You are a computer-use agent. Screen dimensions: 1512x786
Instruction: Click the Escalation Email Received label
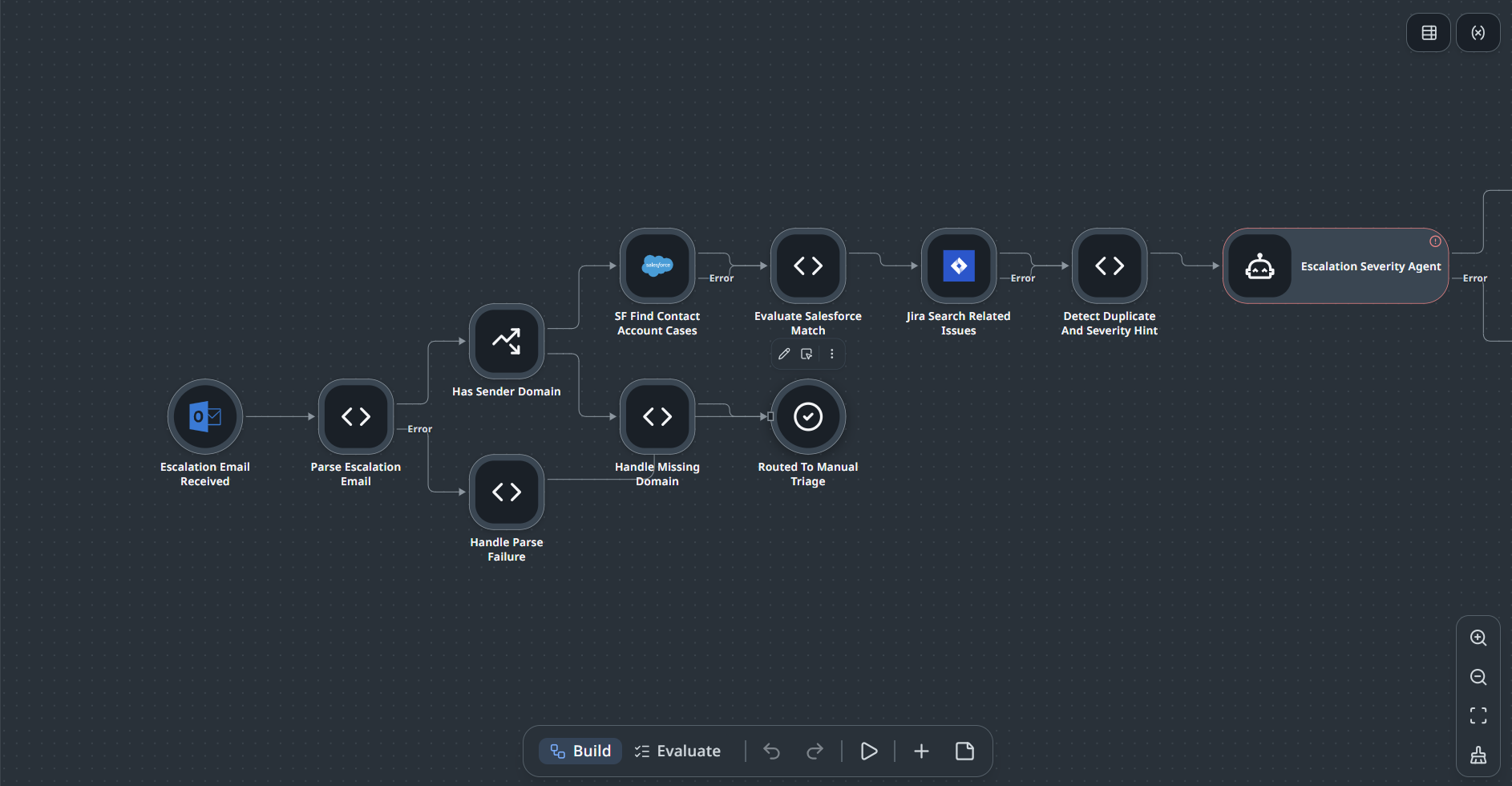[x=205, y=474]
